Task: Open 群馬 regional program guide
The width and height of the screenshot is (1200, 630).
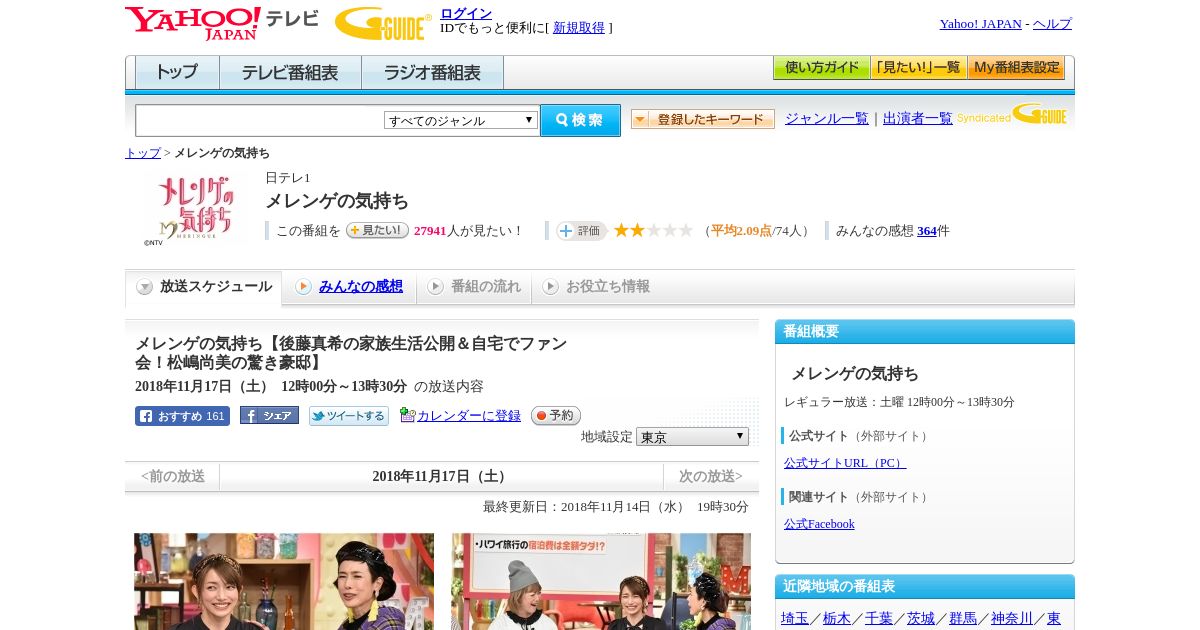Action: pos(963,618)
